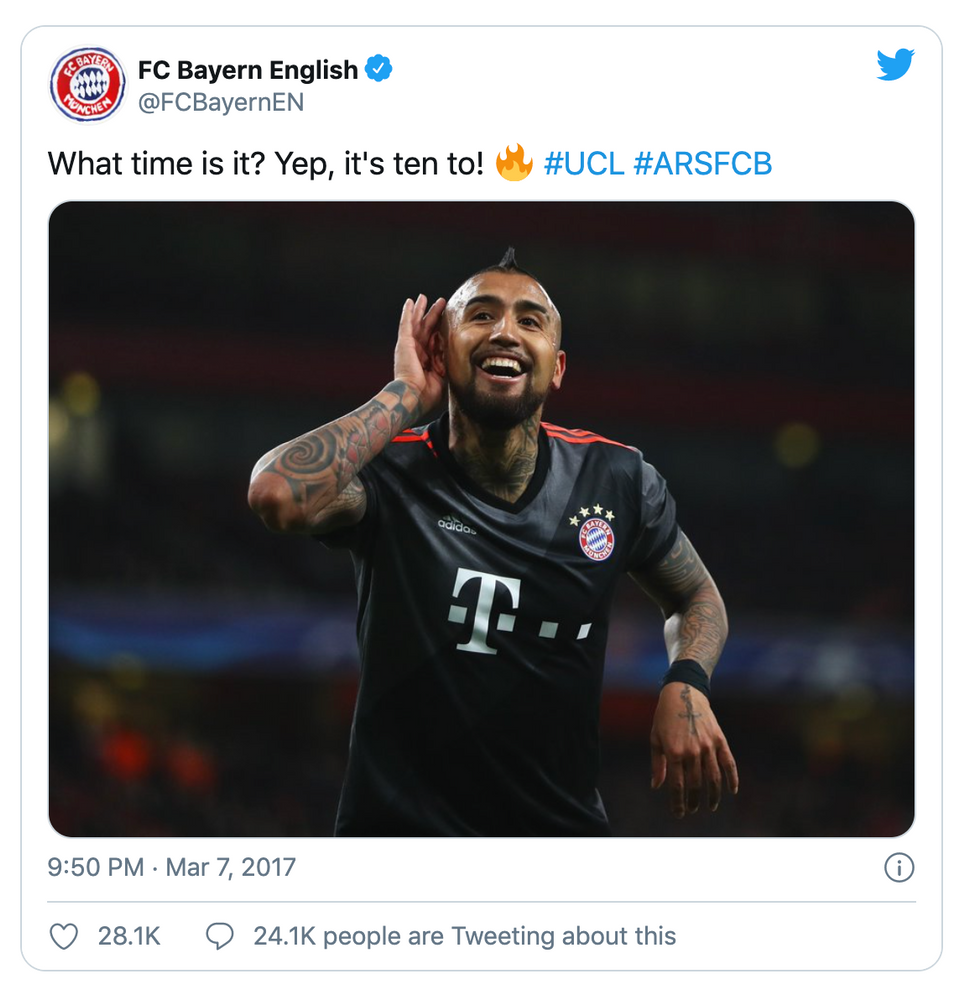Click the fire emoji in the tweet

coord(514,163)
